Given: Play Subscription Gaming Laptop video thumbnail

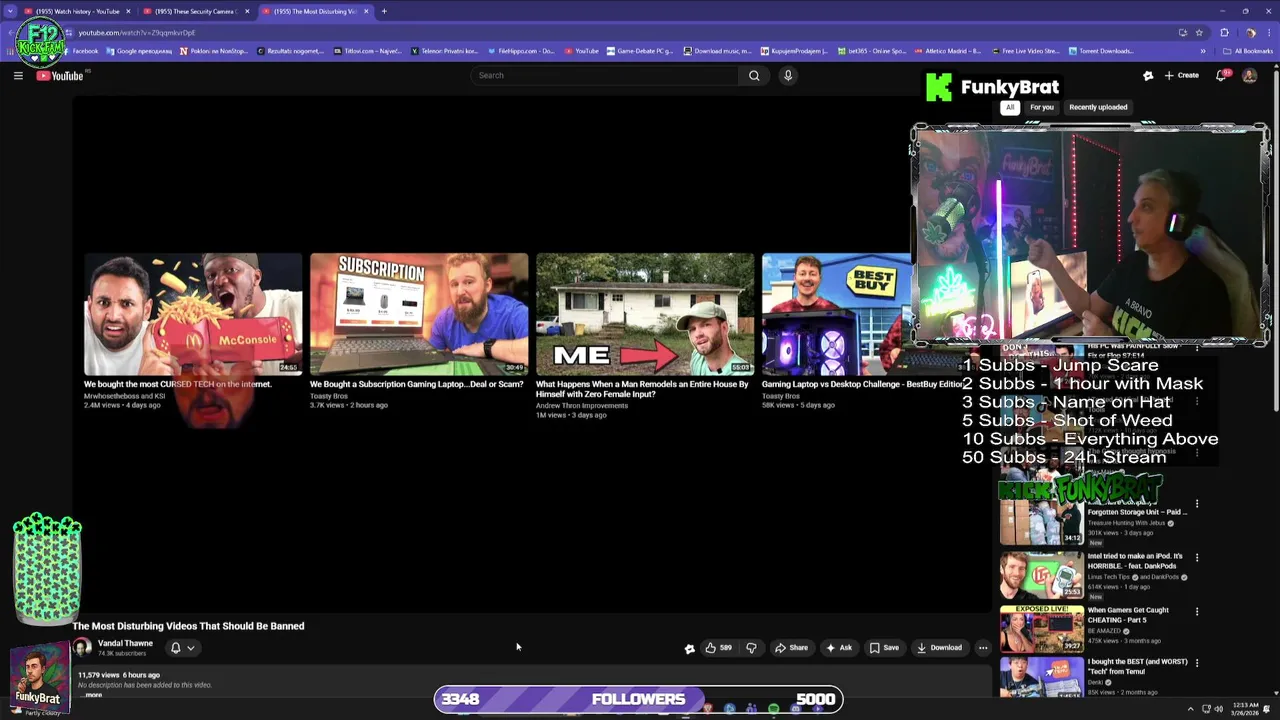Looking at the screenshot, I should coord(419,314).
